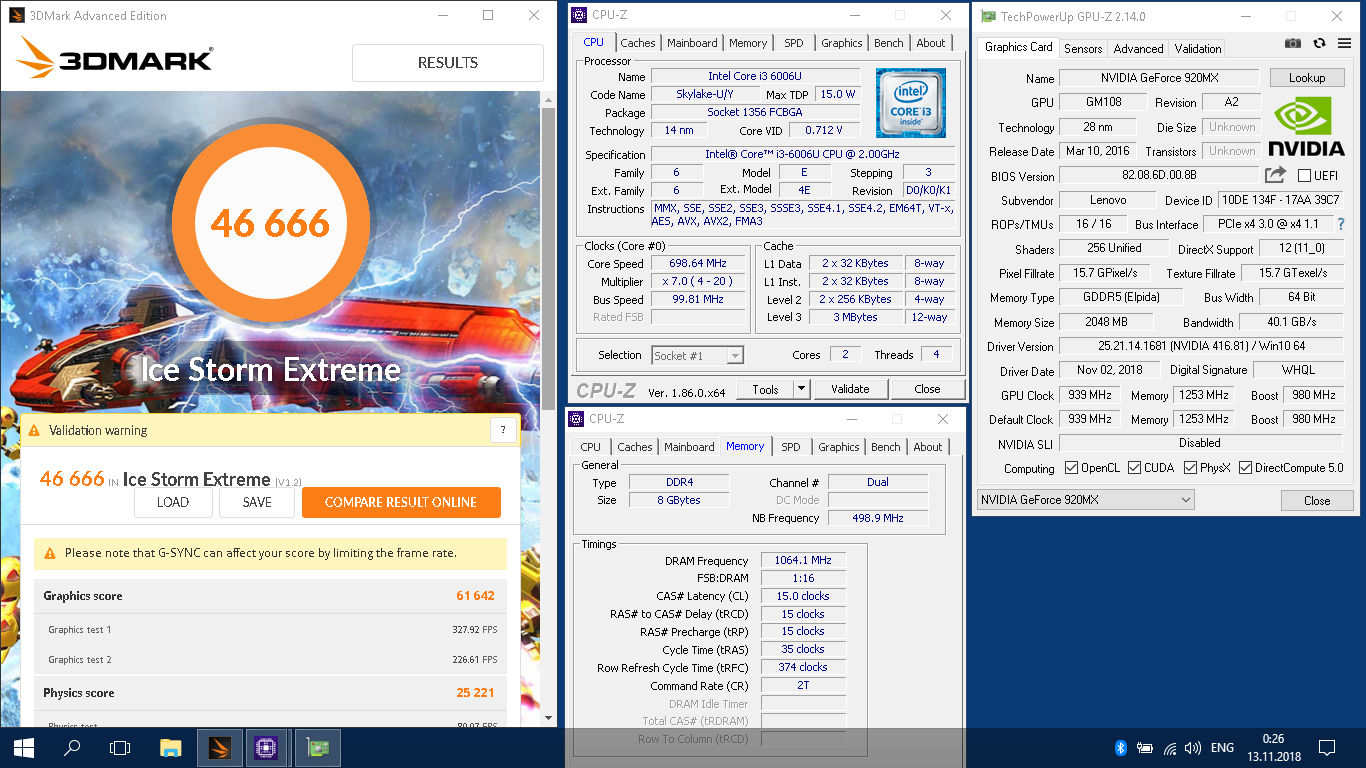This screenshot has width=1366, height=768.
Task: Click the Physics score value 25 221
Action: click(476, 692)
